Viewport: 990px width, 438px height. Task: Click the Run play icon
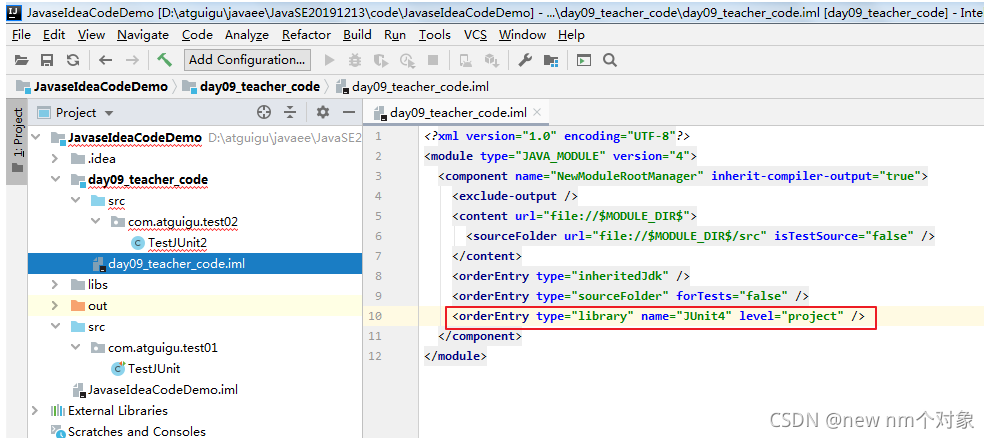pyautogui.click(x=329, y=60)
